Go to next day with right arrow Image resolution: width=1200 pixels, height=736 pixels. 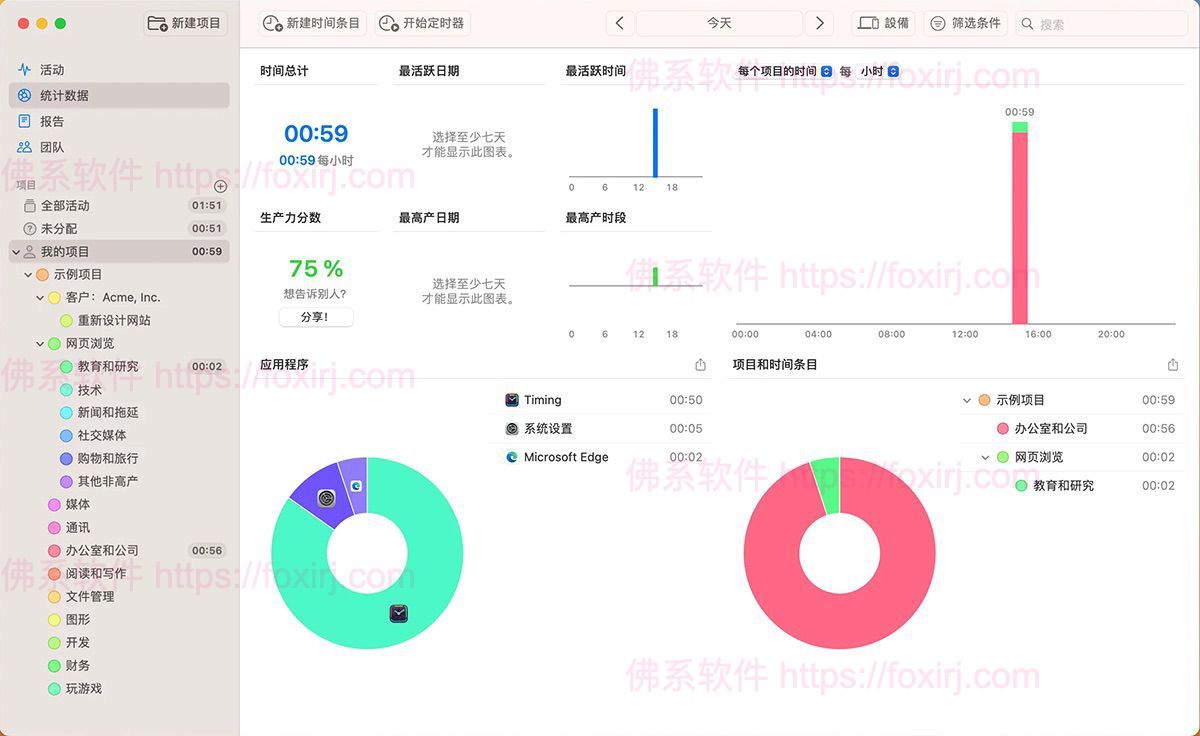820,23
